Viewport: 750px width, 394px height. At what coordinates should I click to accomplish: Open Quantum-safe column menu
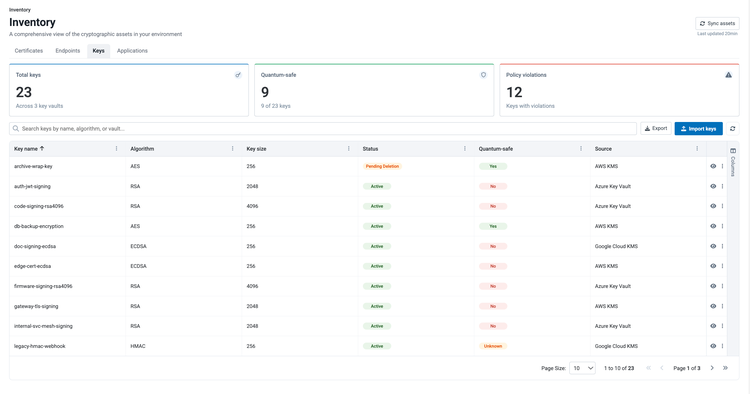point(581,149)
